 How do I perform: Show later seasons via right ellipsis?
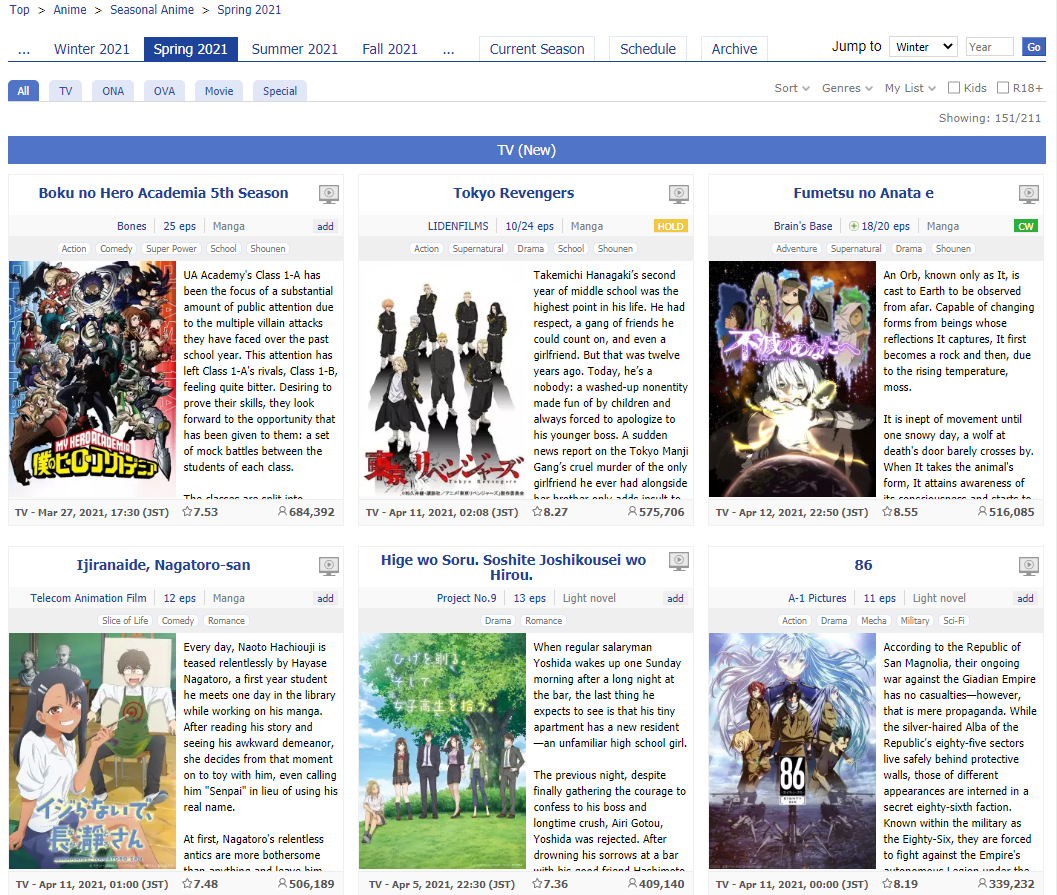[x=448, y=50]
